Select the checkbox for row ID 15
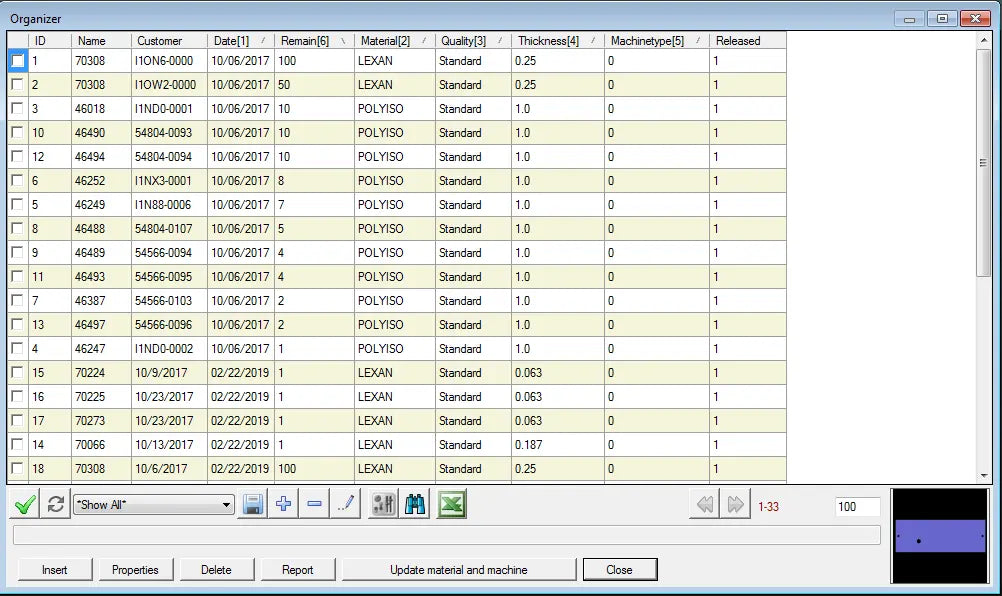 pos(17,373)
